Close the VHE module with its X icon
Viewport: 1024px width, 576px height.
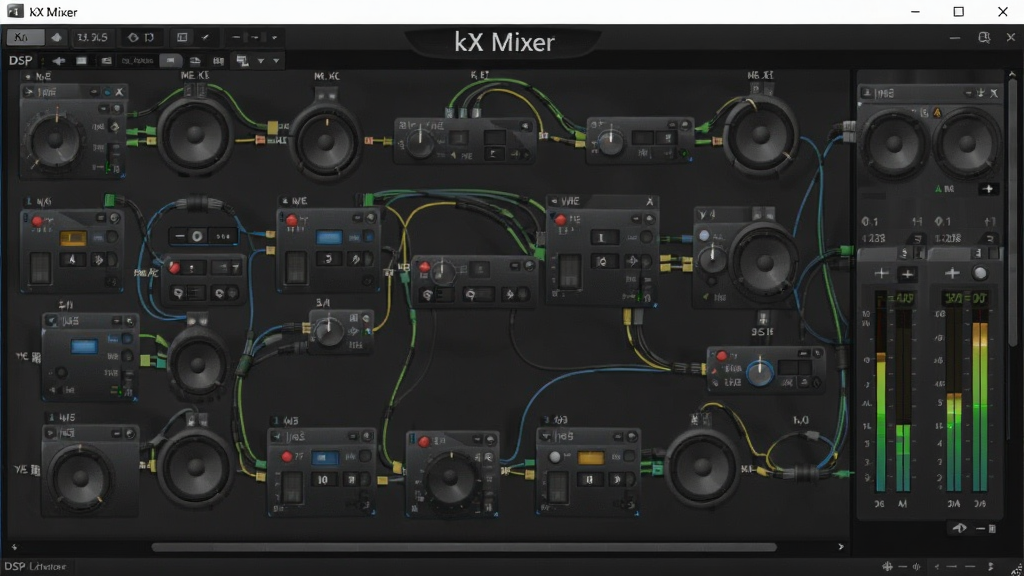(650, 201)
